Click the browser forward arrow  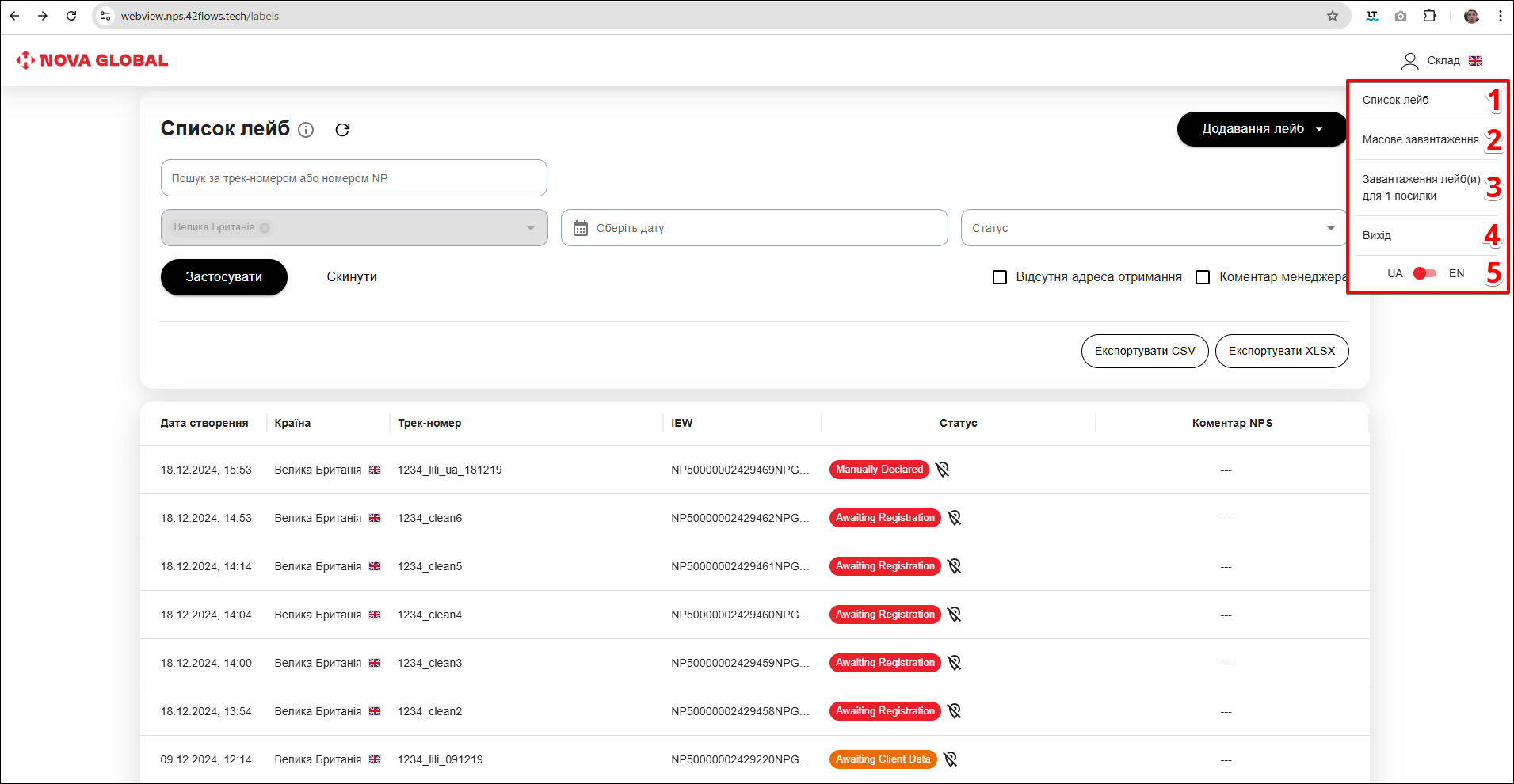pos(43,16)
